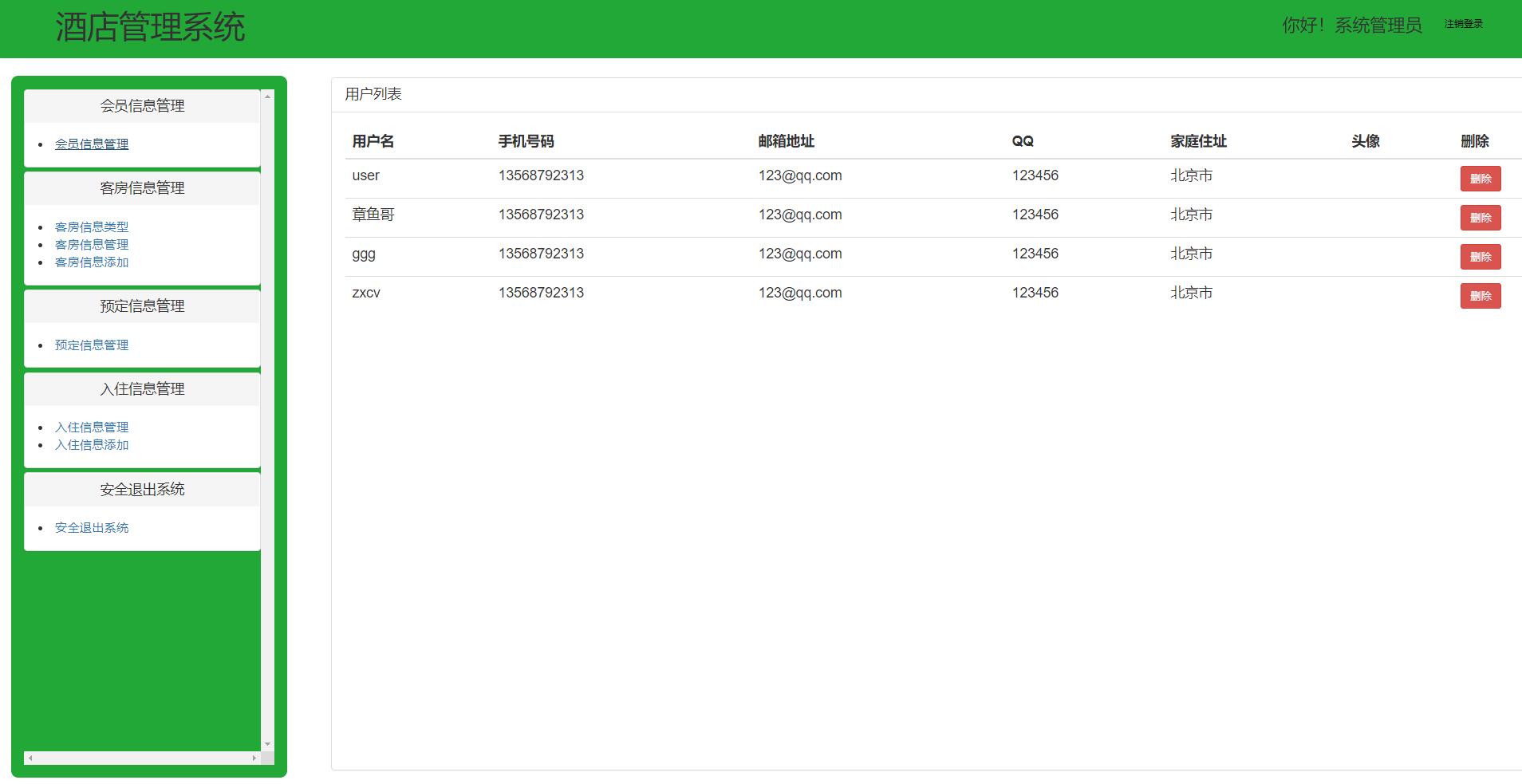Image resolution: width=1522 pixels, height=784 pixels.
Task: Click the 手机号码 column header
Action: (x=526, y=141)
